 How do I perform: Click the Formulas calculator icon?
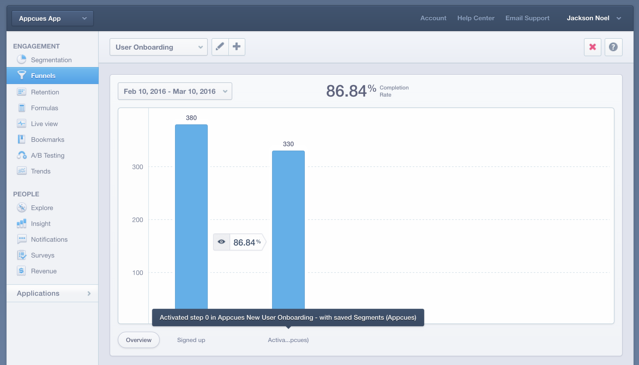tap(22, 108)
